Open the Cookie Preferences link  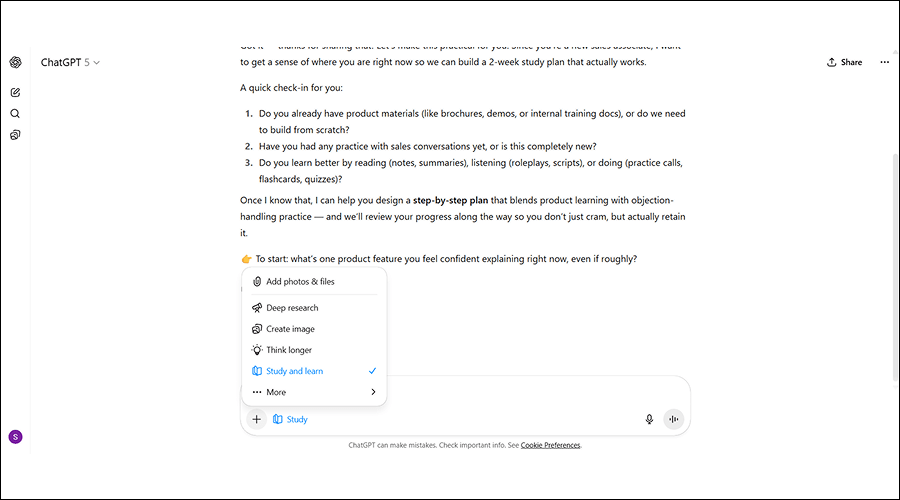click(x=550, y=445)
